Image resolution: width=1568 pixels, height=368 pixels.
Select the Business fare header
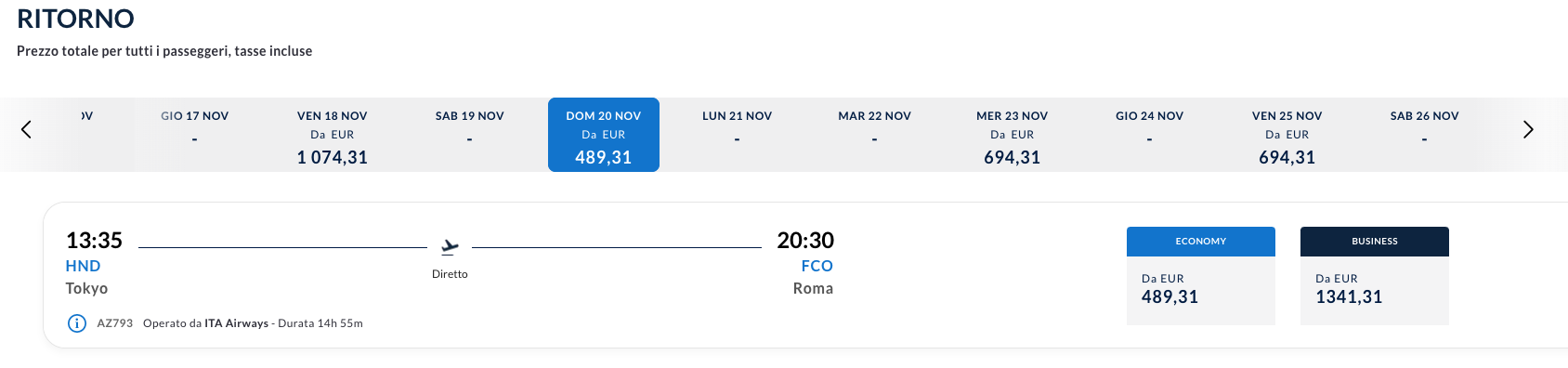click(1375, 242)
